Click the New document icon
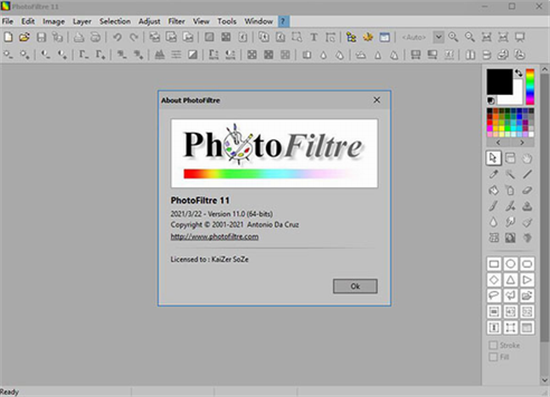The height and width of the screenshot is (397, 550). 8,37
